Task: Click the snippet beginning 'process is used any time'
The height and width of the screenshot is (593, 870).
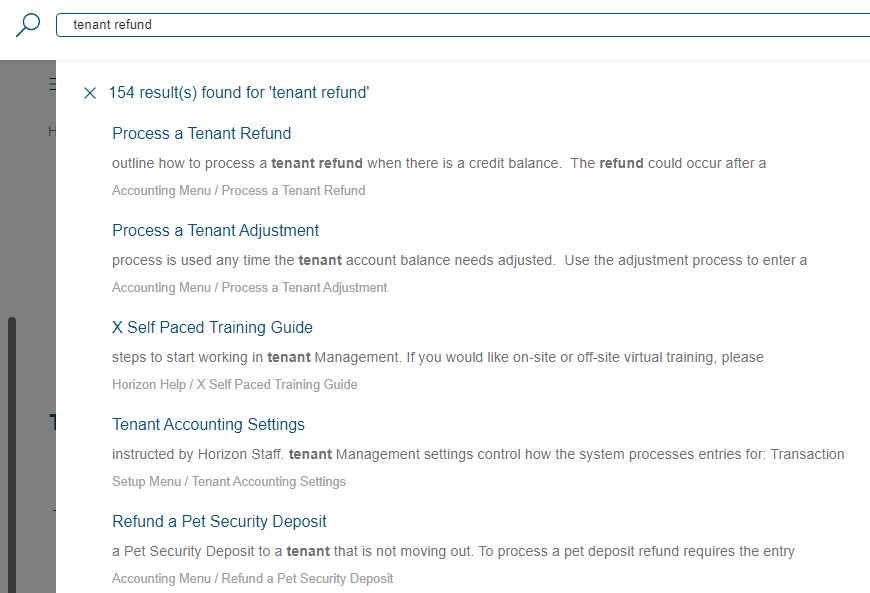Action: pyautogui.click(x=459, y=260)
